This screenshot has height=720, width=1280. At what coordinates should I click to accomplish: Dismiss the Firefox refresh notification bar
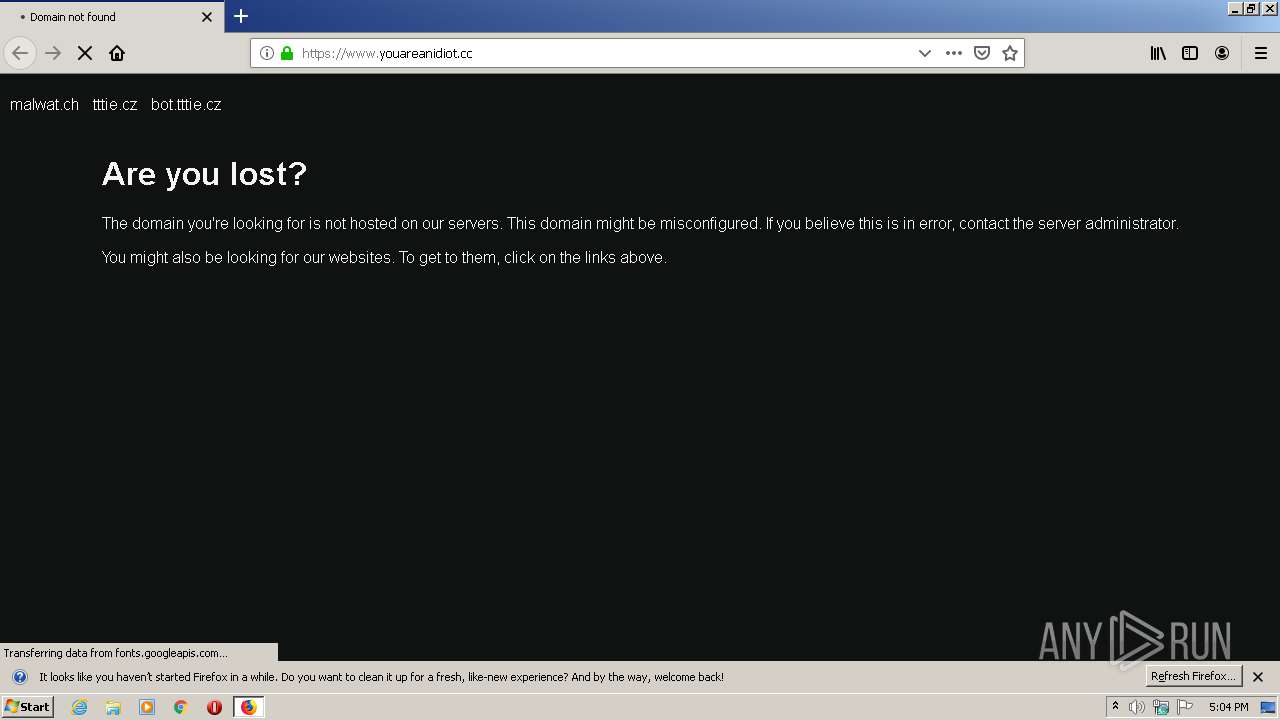[1258, 677]
